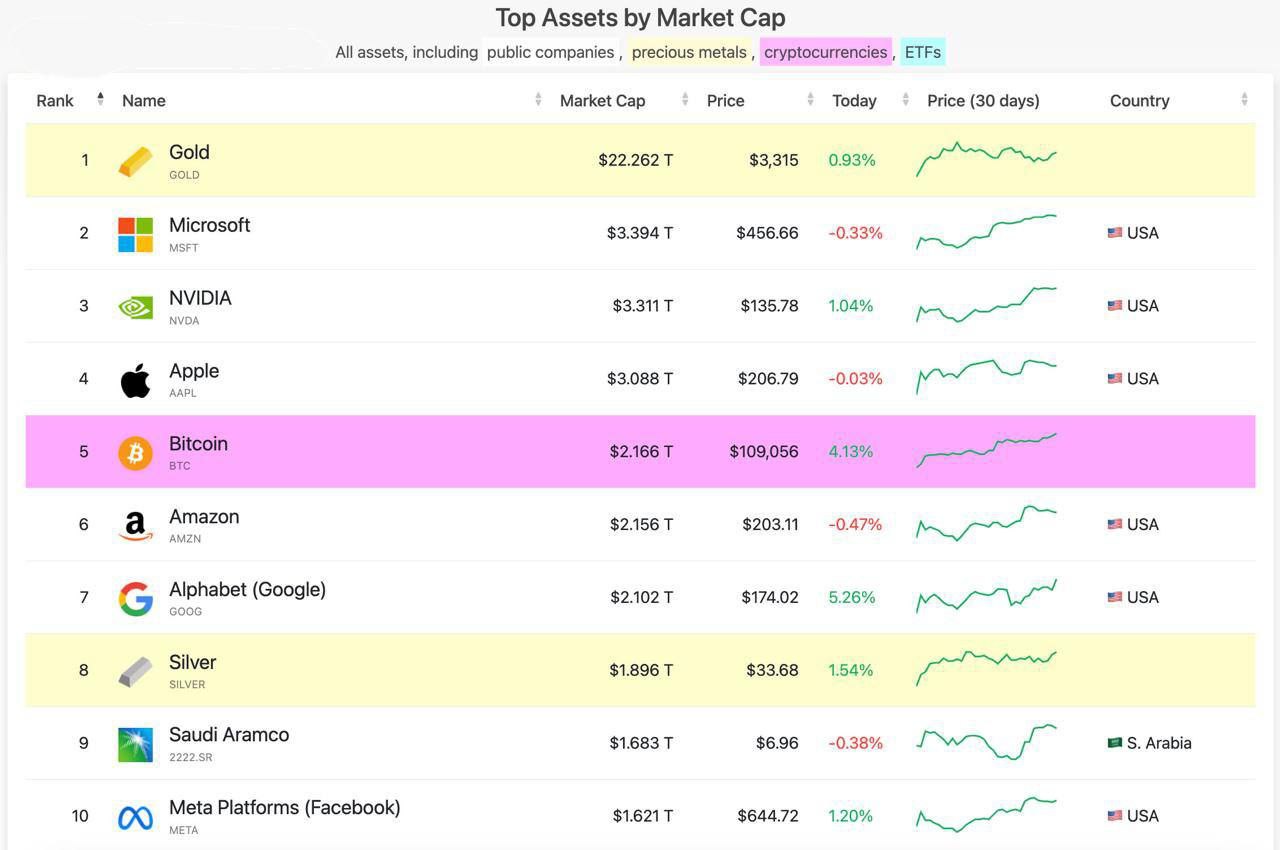Sort the table by Country column
The height and width of the screenshot is (850, 1280).
[1139, 100]
